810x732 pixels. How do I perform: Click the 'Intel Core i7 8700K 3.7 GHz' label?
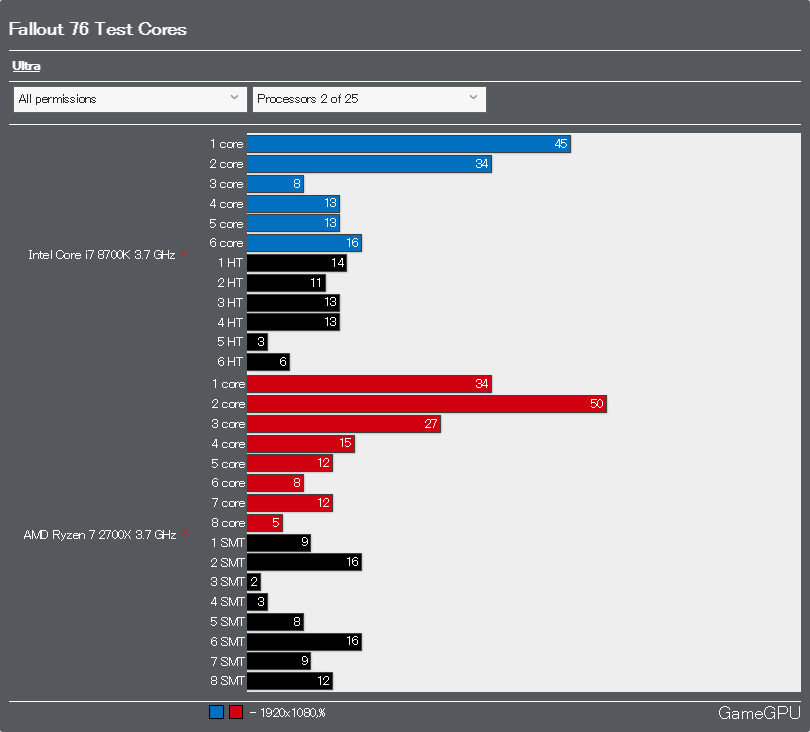tap(102, 255)
